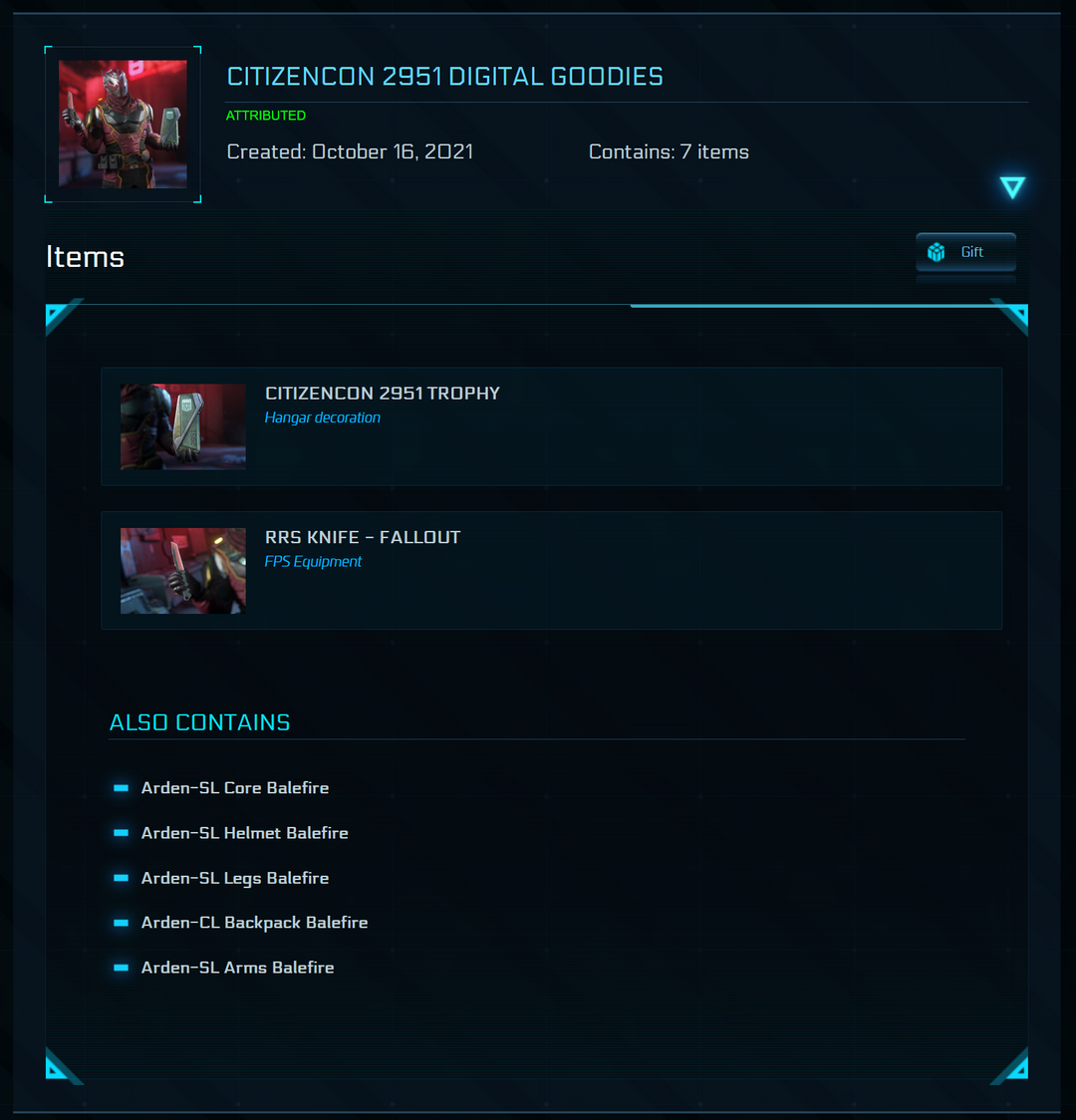1076x1120 pixels.
Task: Click the Arden-SL Arms Balefire entry
Action: point(238,968)
